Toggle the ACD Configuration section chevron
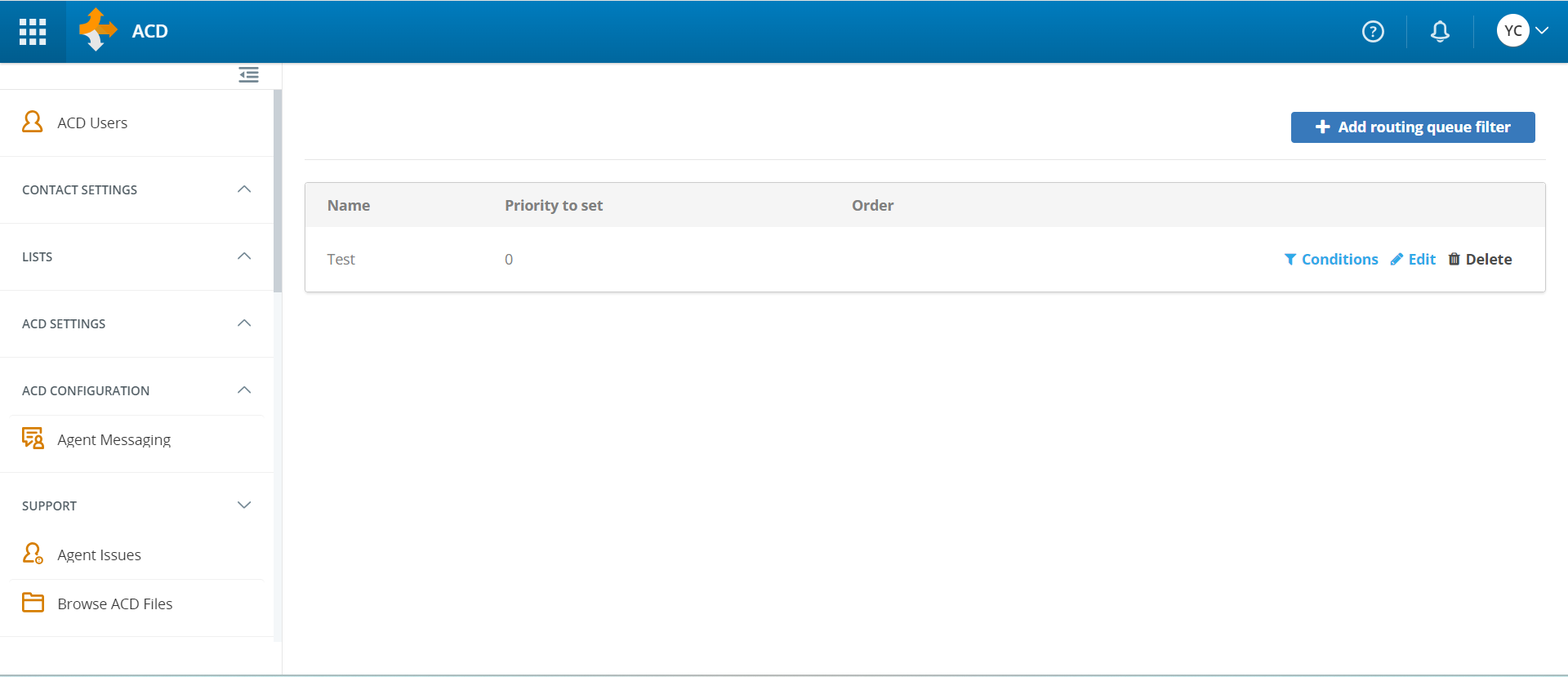The height and width of the screenshot is (677, 1568). [x=243, y=390]
